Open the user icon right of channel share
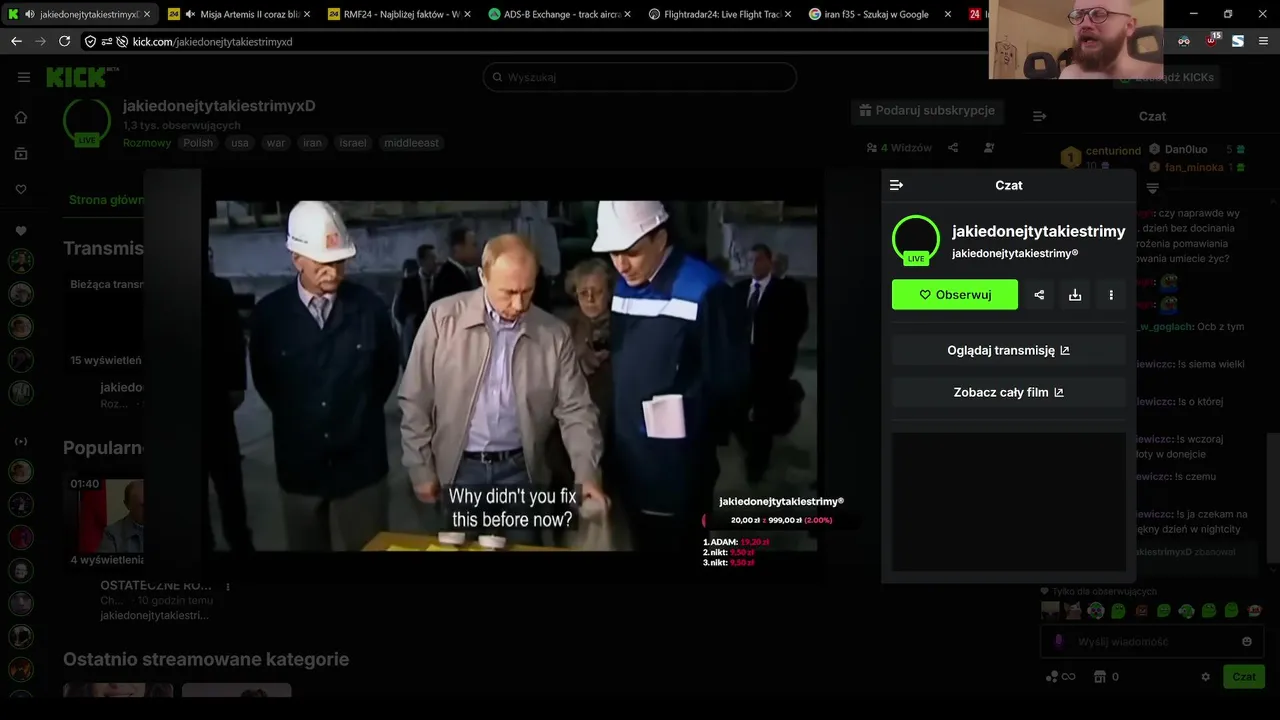 [989, 148]
